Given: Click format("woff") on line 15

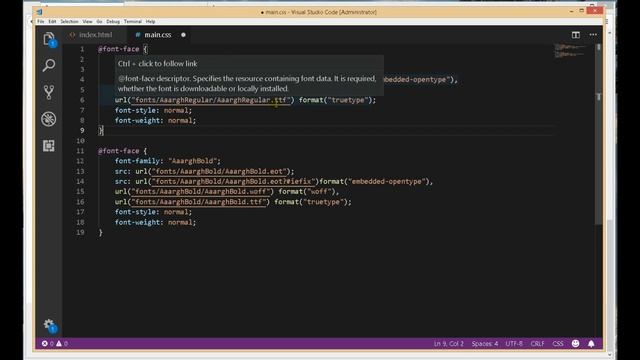Looking at the screenshot, I should click(307, 192).
